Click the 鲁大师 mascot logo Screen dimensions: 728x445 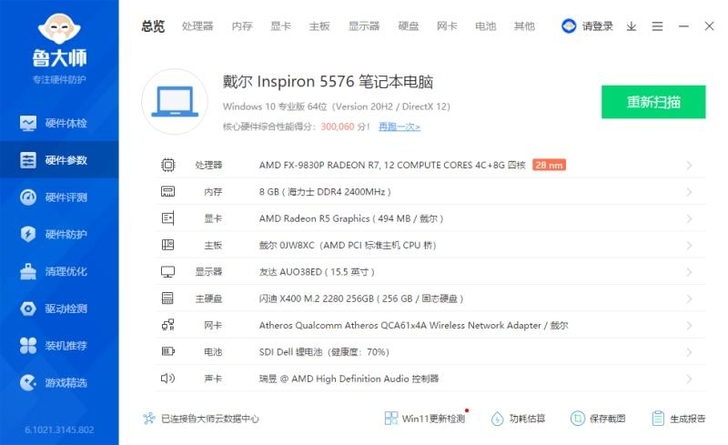click(x=59, y=29)
